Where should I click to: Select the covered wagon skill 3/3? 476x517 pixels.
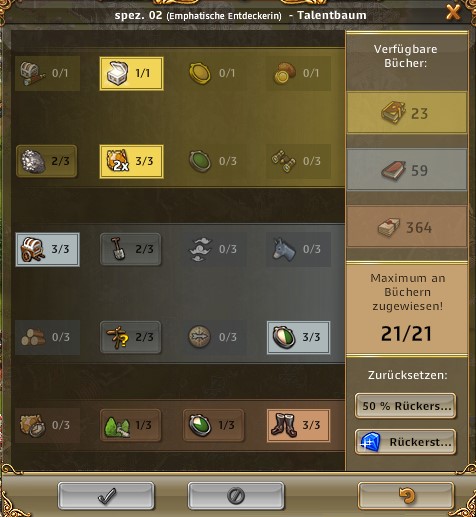point(47,249)
